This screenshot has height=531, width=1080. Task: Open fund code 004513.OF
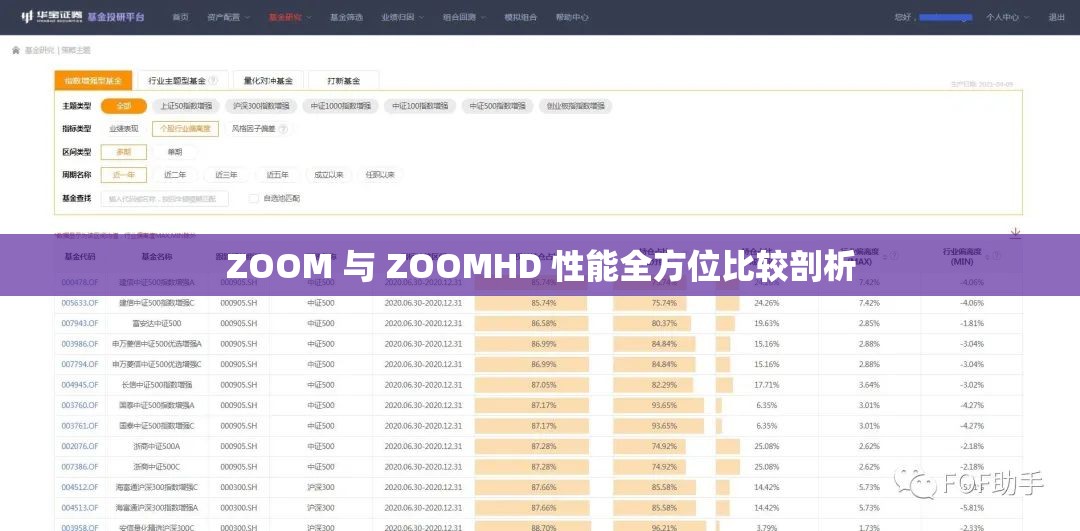click(x=80, y=508)
